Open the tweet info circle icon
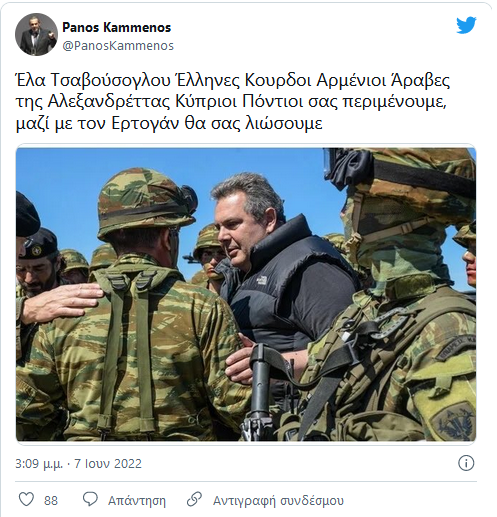Image resolution: width=497 pixels, height=517 pixels. click(466, 463)
